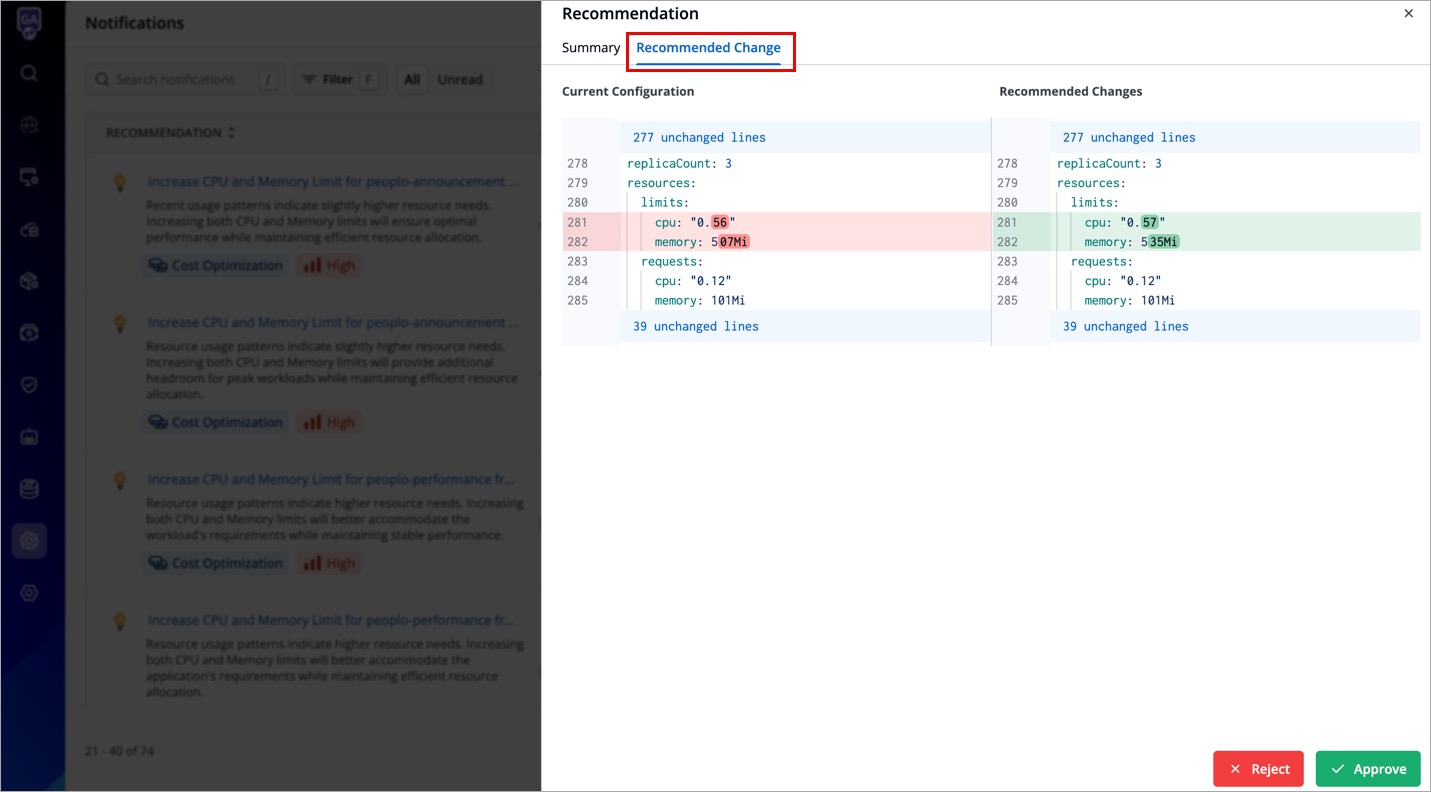Click the hexagon gear settings icon in sidebar

pos(29,593)
